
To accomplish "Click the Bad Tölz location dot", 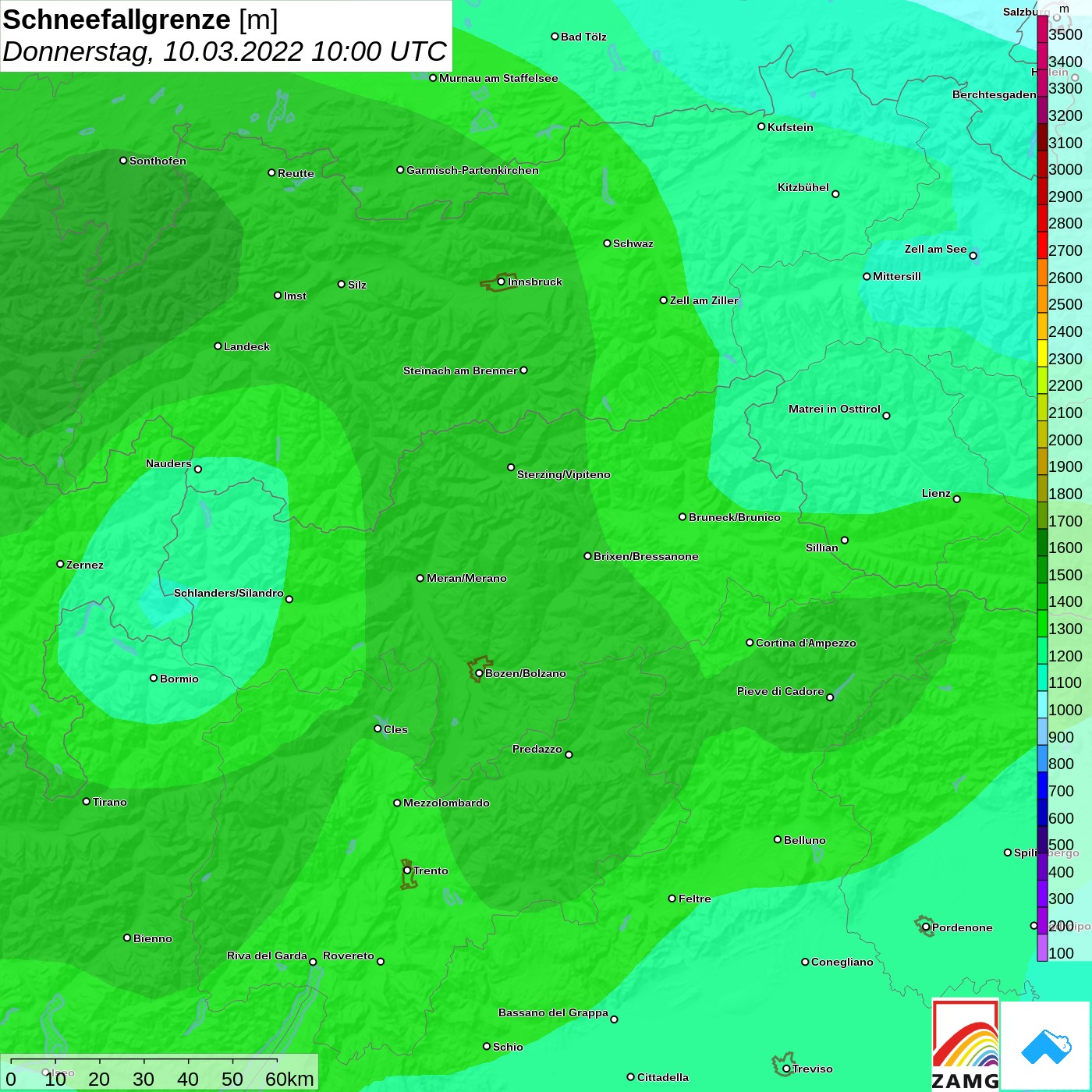I will (555, 37).
